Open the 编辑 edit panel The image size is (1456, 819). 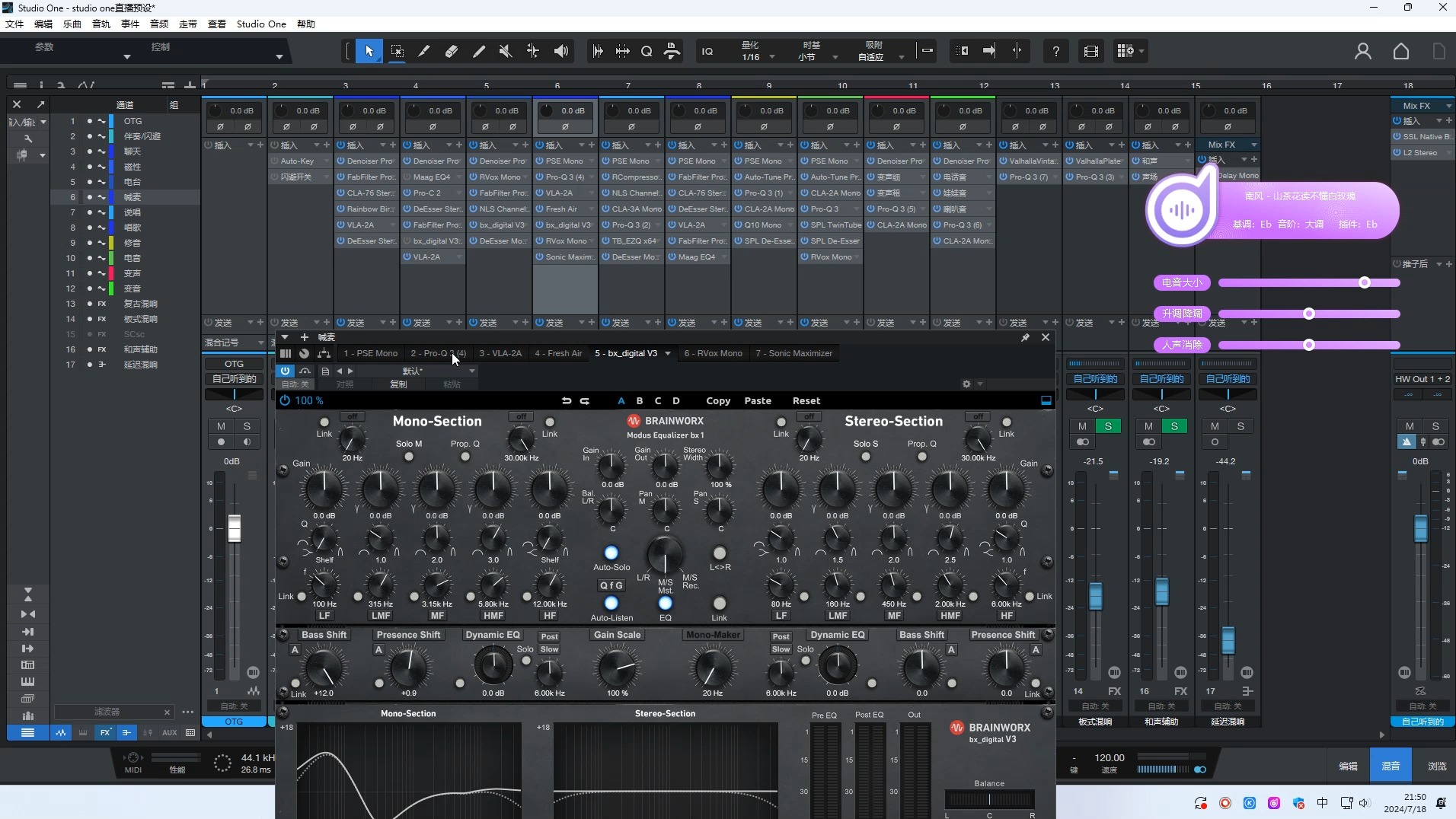point(1349,766)
